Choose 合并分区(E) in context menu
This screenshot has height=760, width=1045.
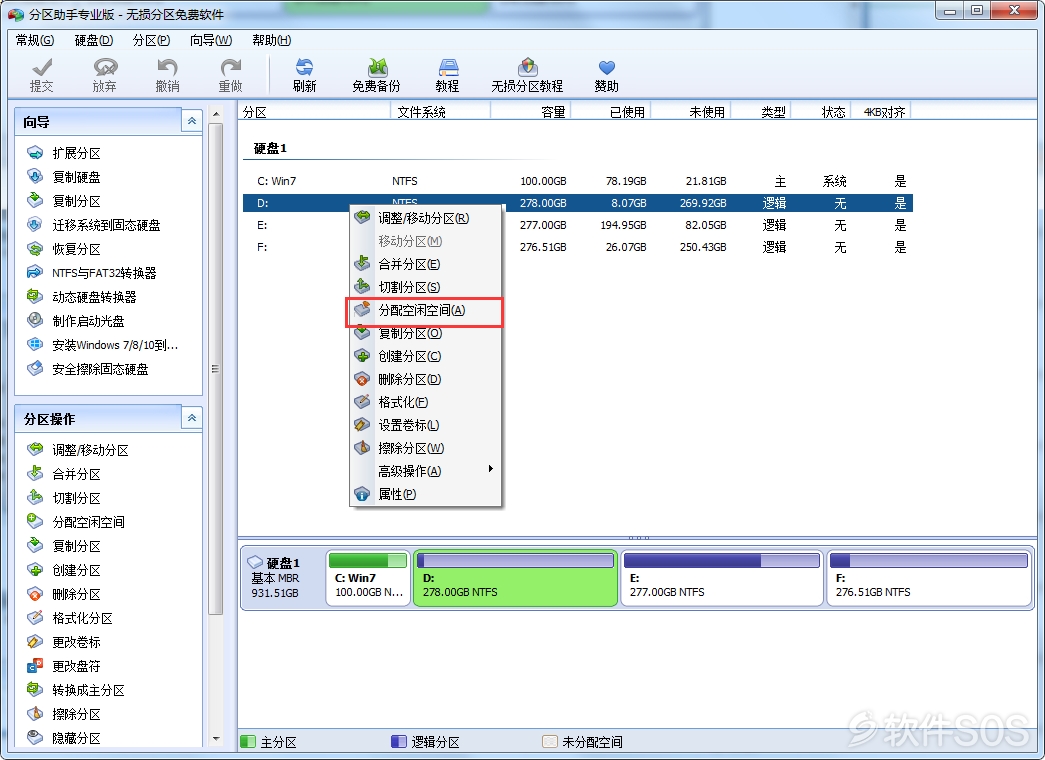[425, 265]
